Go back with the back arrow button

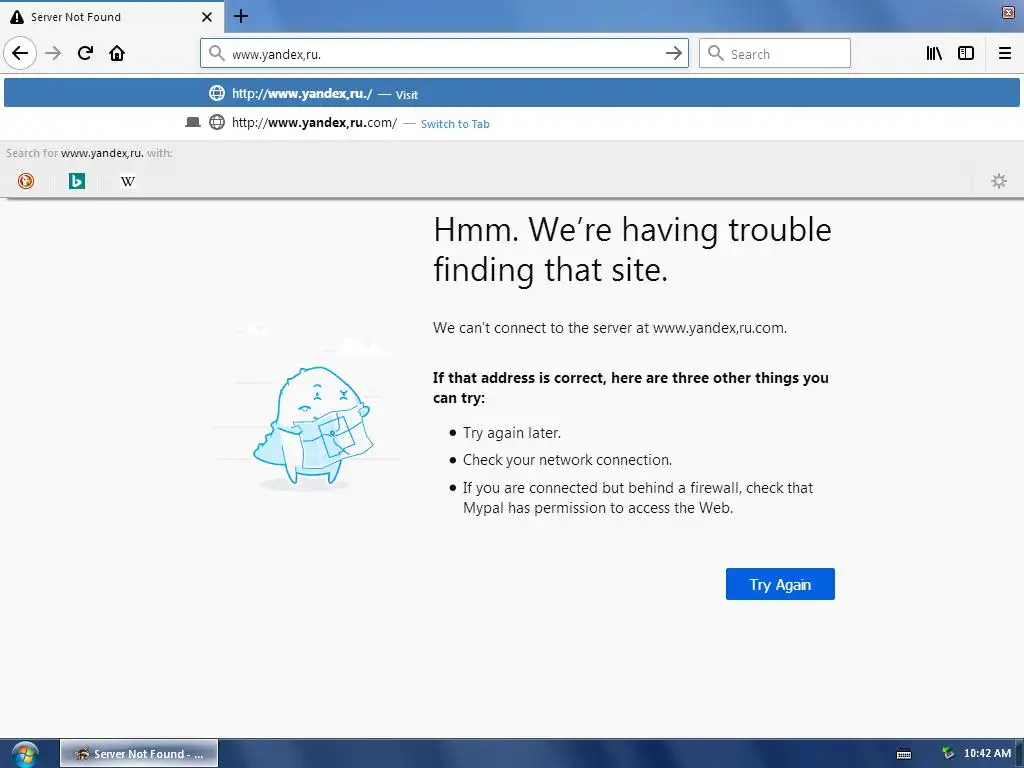tap(20, 53)
